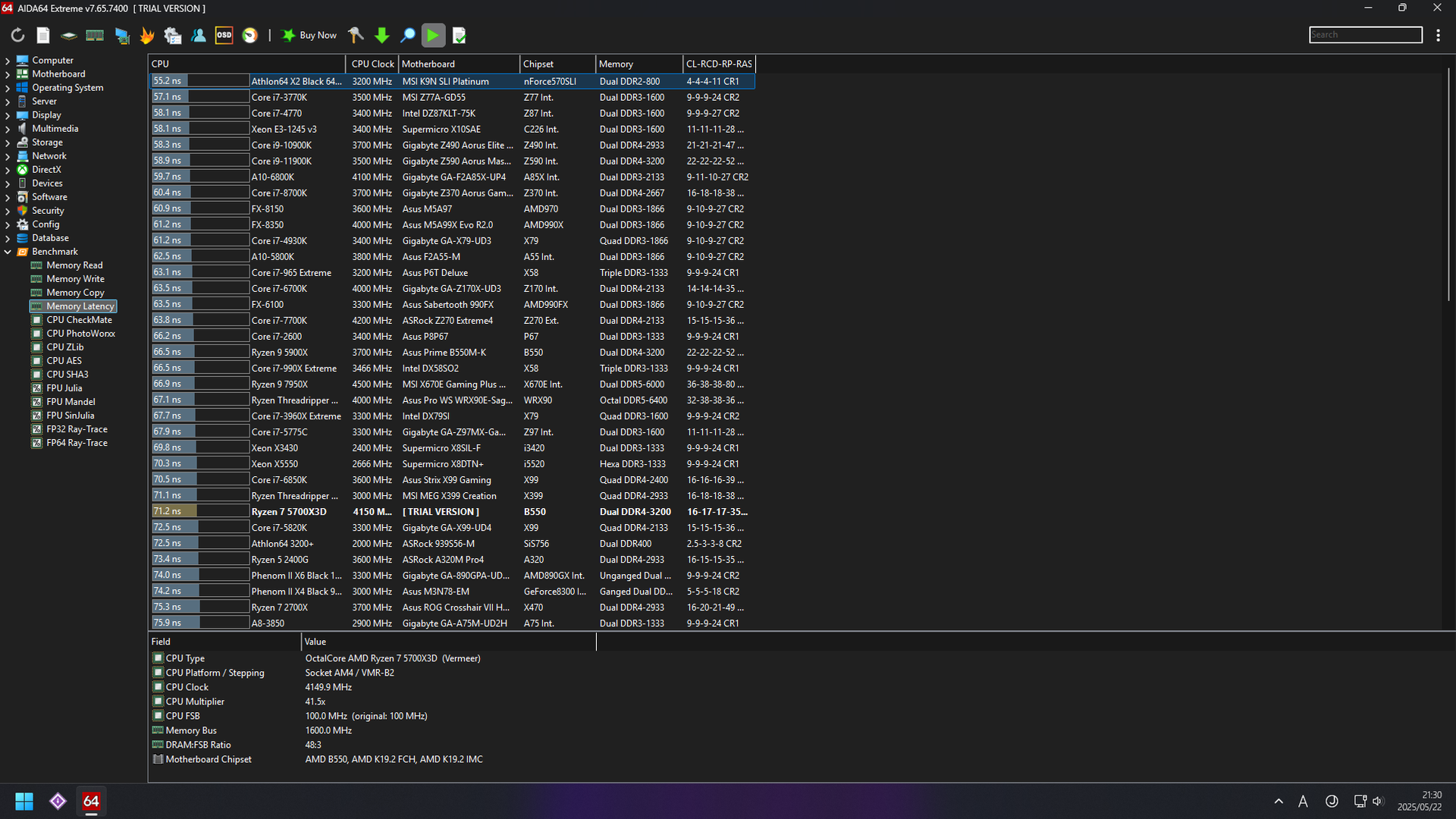The width and height of the screenshot is (1456, 819).
Task: Select DirectX in the tree
Action: pos(46,170)
